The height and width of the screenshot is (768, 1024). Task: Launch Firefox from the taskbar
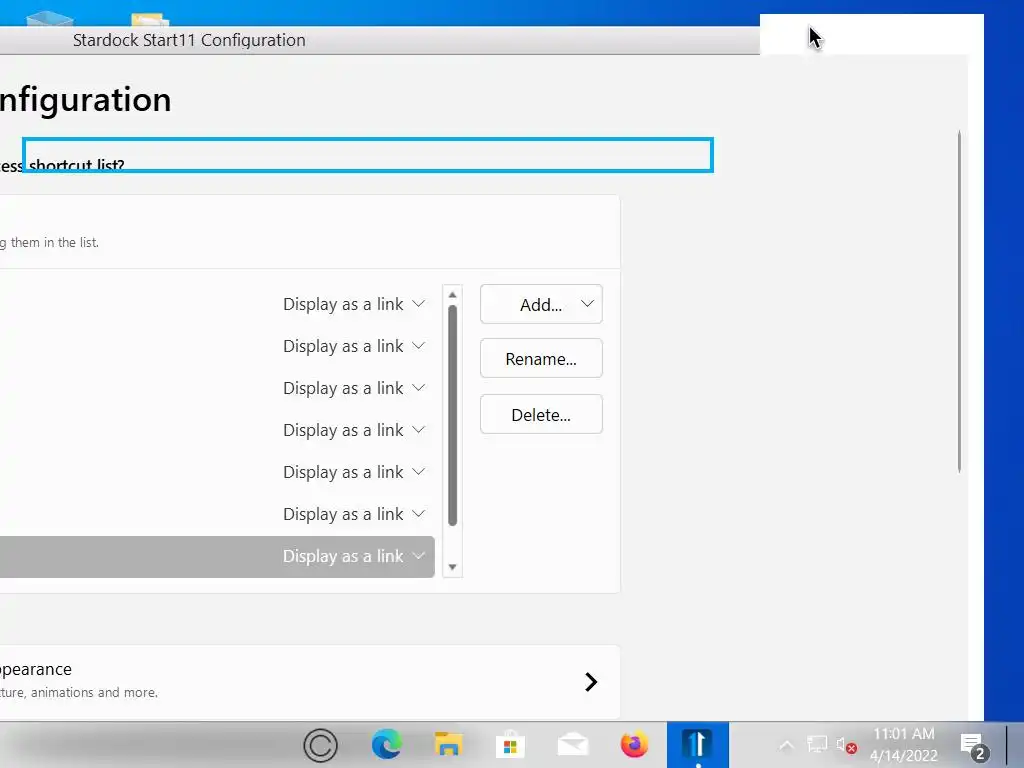pyautogui.click(x=634, y=744)
